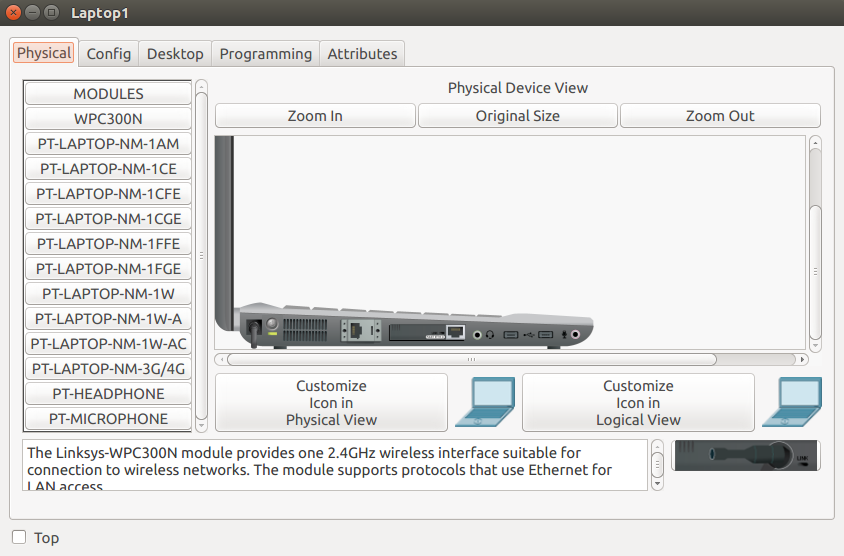Click the device view horizontal scrollbar
844x556 pixels.
pos(470,359)
